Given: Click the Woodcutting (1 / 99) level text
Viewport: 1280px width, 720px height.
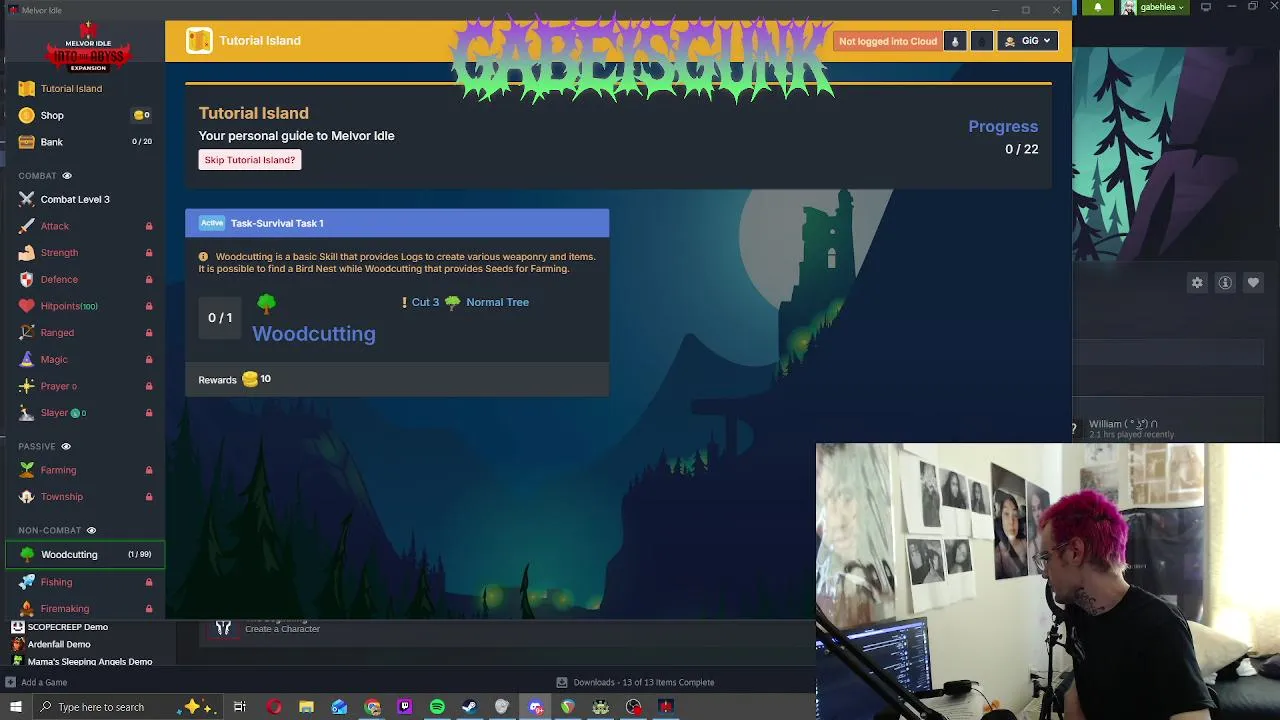Looking at the screenshot, I should [139, 554].
